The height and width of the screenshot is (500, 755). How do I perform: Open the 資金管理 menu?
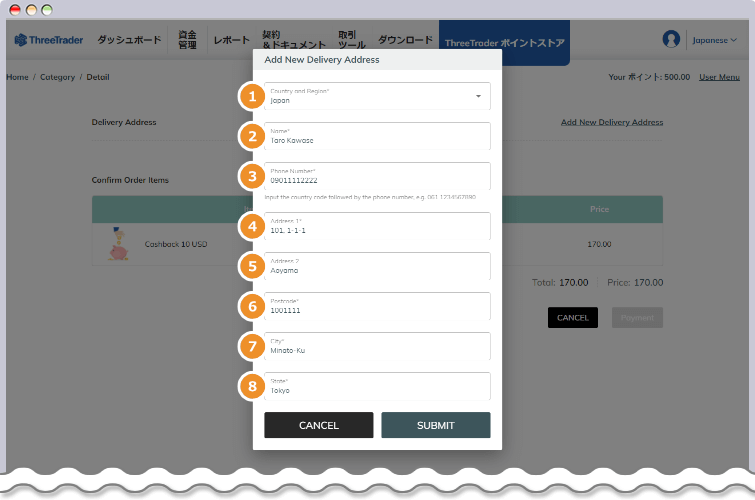(187, 40)
